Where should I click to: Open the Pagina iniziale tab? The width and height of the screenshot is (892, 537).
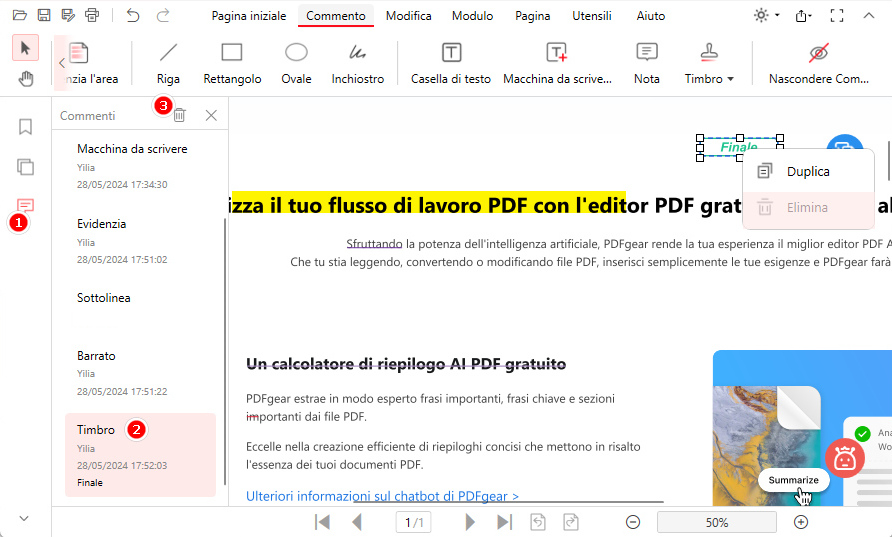coord(249,16)
